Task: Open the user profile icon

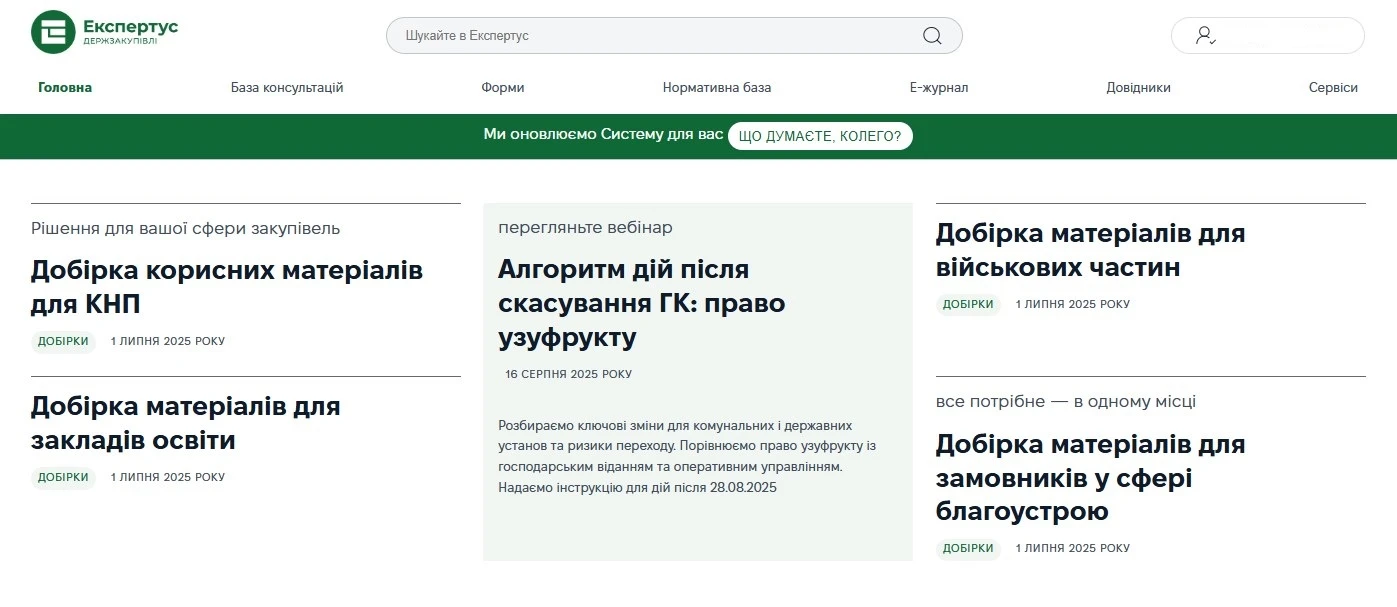Action: click(1205, 36)
